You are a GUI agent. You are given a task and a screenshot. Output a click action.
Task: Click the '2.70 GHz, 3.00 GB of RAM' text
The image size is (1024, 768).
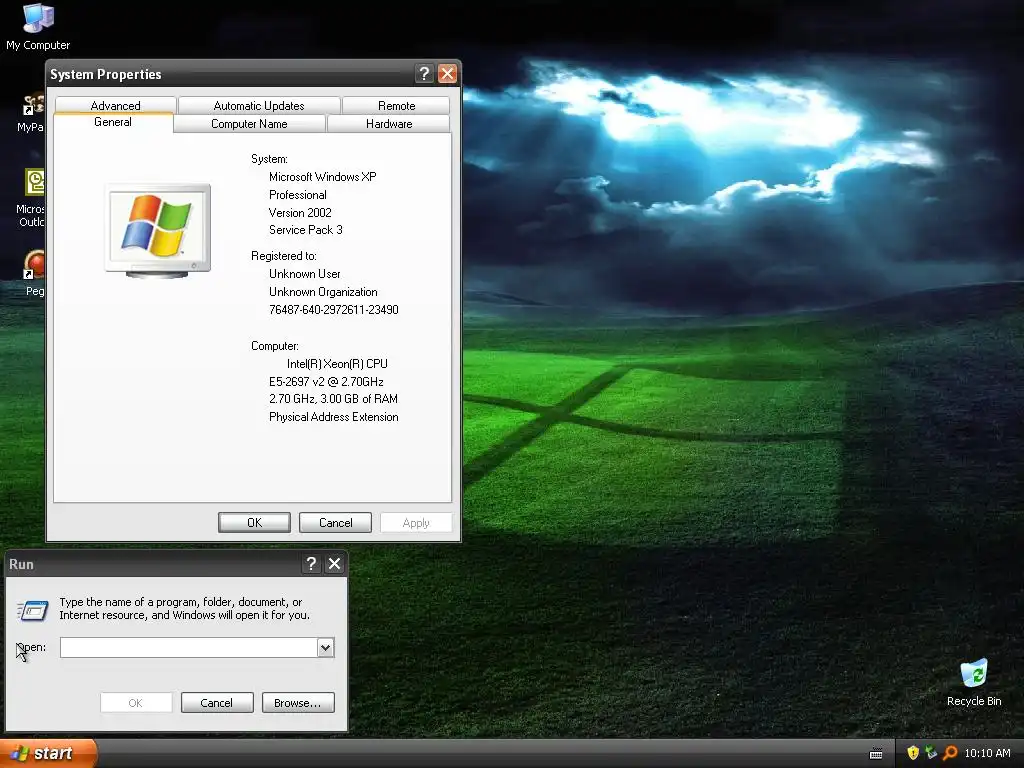click(x=333, y=399)
